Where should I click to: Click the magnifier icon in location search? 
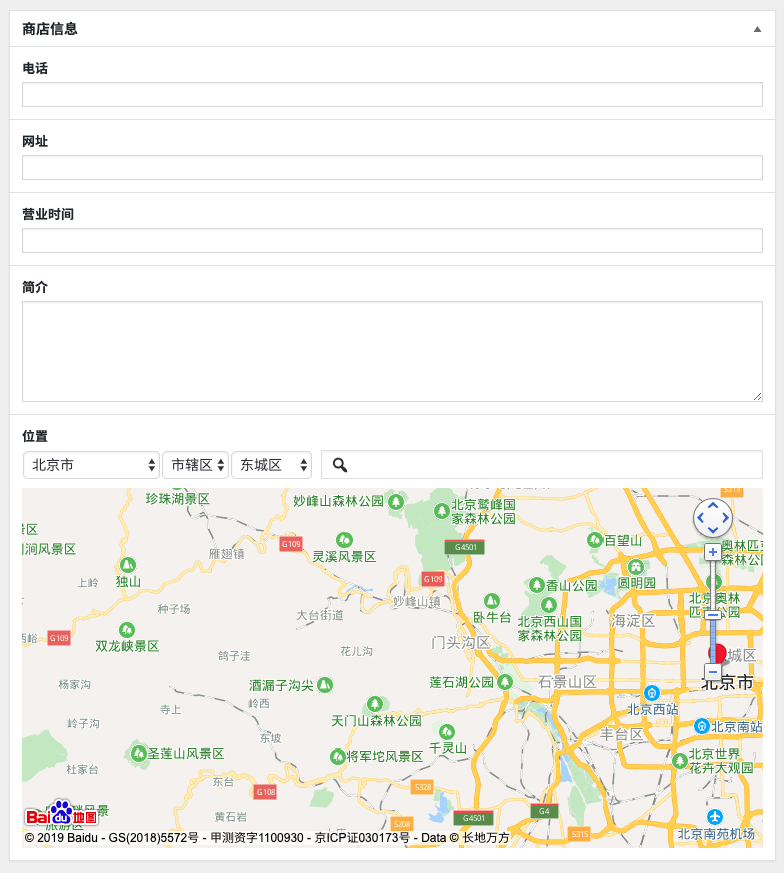click(x=340, y=465)
